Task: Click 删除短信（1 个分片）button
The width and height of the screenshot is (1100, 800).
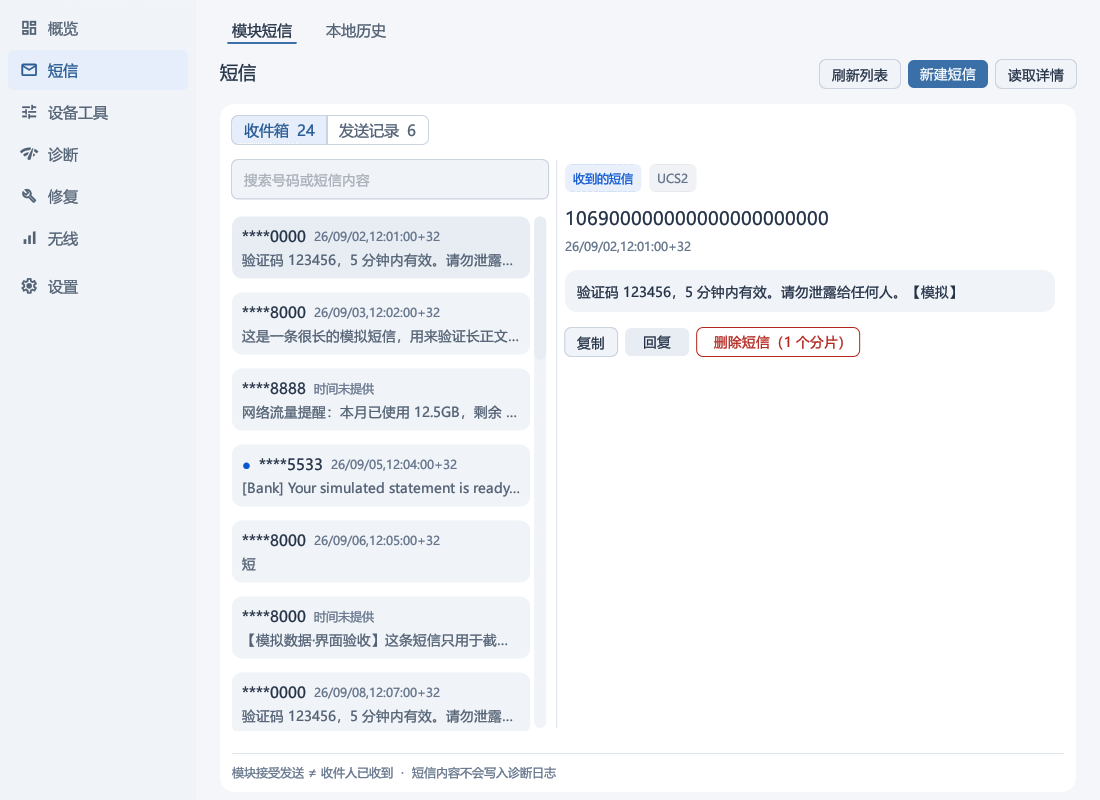Action: [778, 342]
